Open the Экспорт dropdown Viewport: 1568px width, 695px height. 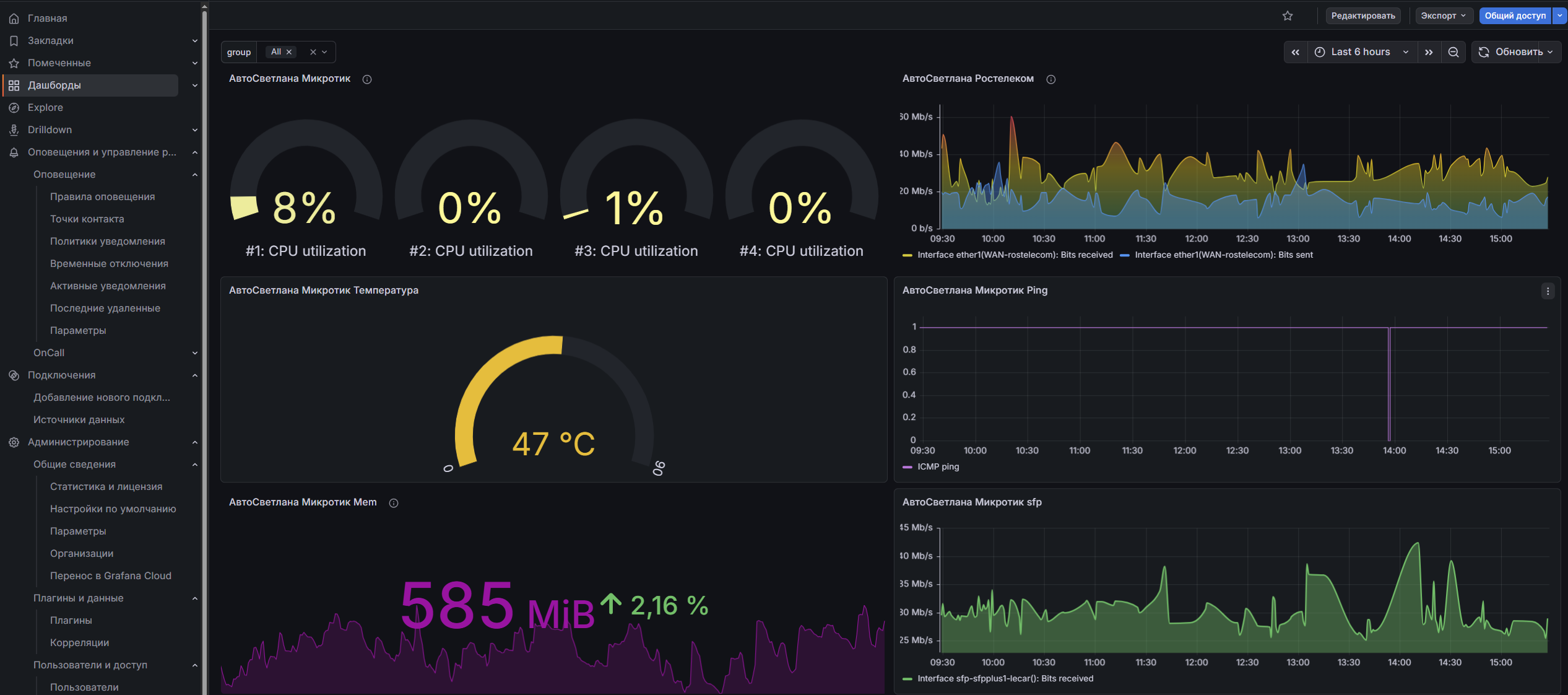coord(1444,15)
